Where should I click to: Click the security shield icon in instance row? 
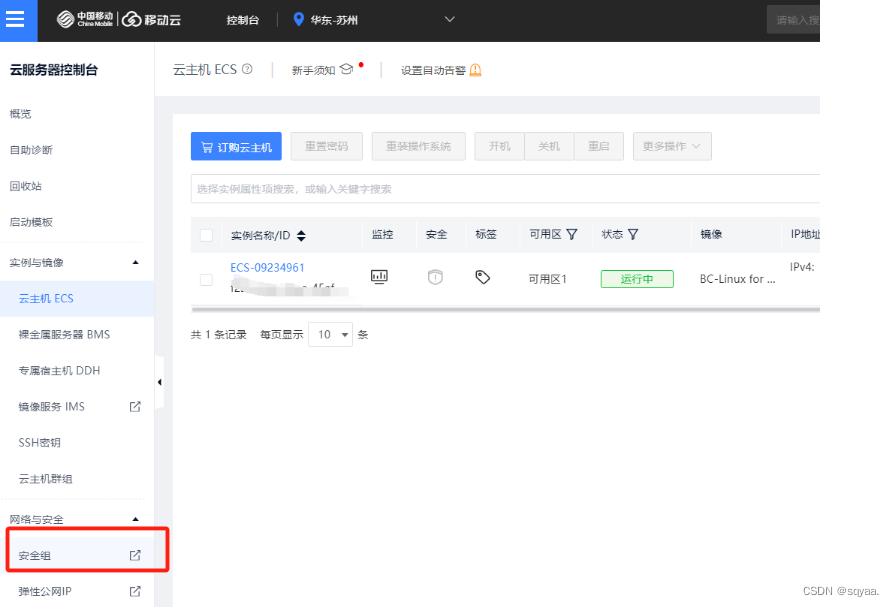(x=435, y=277)
